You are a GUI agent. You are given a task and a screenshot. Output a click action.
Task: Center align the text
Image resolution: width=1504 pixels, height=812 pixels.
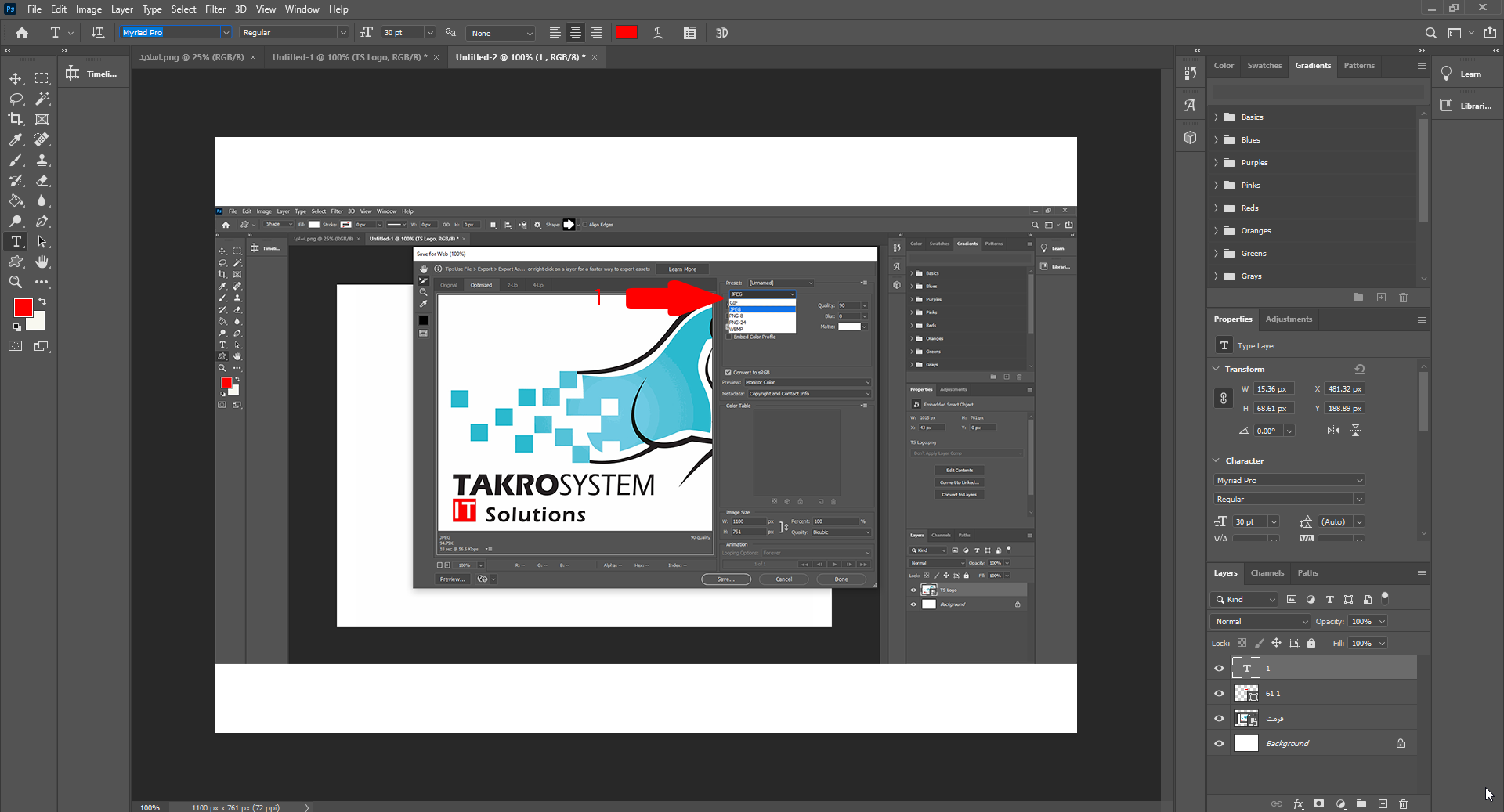(576, 33)
